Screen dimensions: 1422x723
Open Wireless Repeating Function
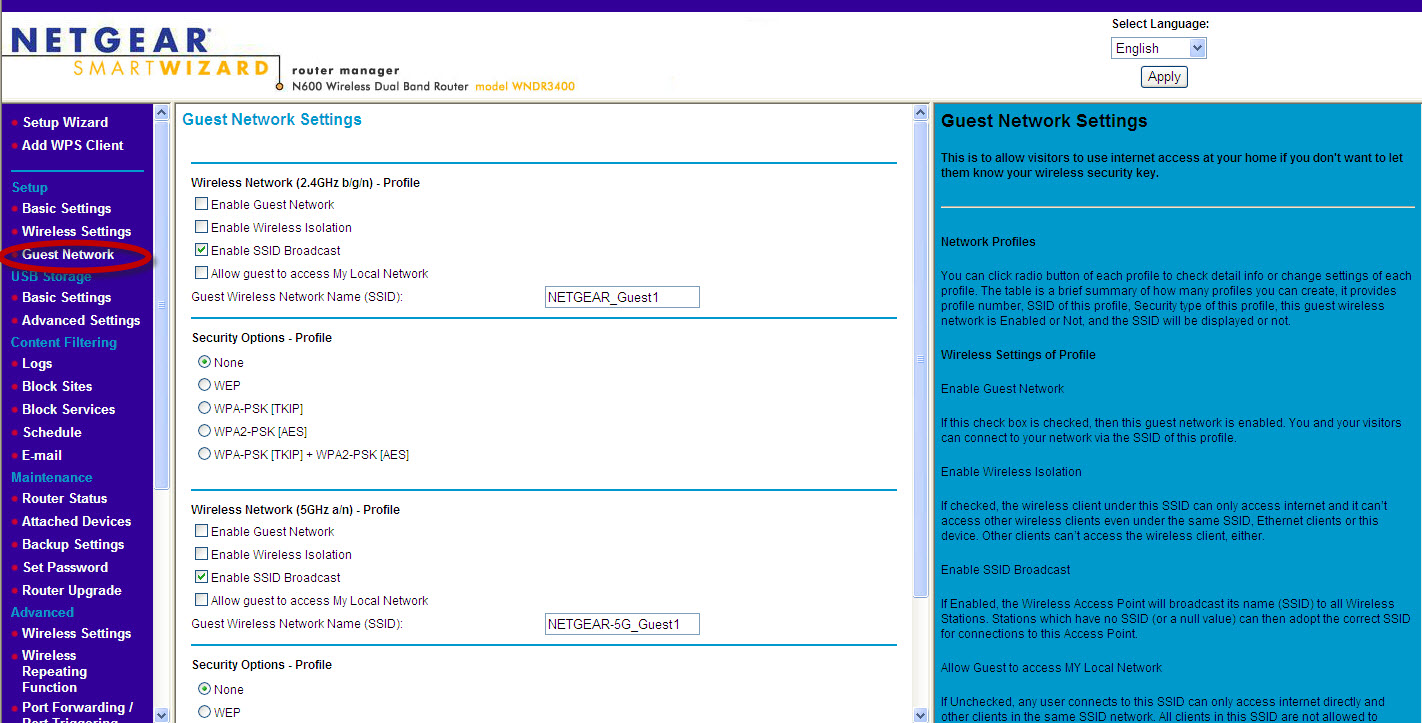[x=54, y=671]
